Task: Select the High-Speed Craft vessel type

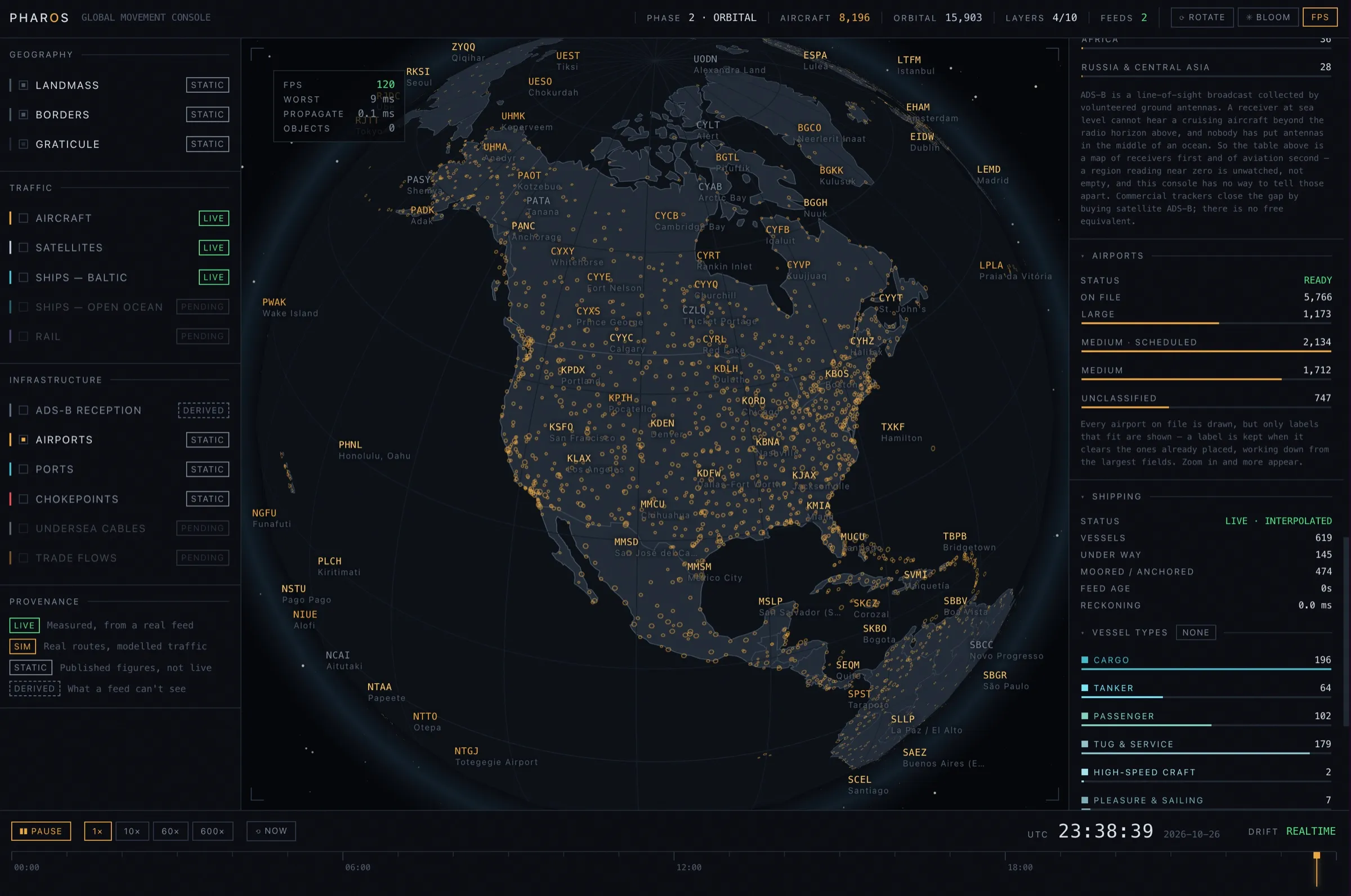Action: (x=1206, y=773)
